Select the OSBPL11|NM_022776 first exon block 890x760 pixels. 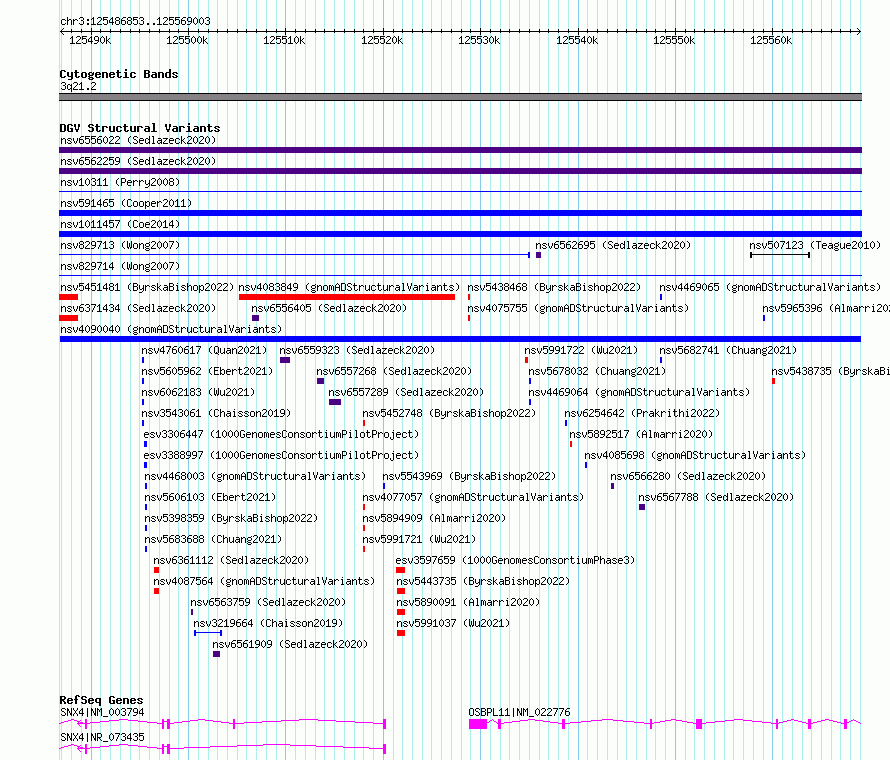tap(478, 724)
